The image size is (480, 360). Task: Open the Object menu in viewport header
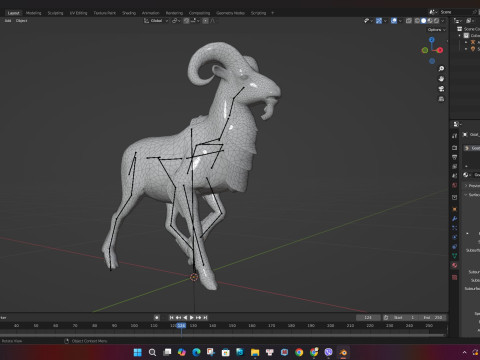(21, 21)
